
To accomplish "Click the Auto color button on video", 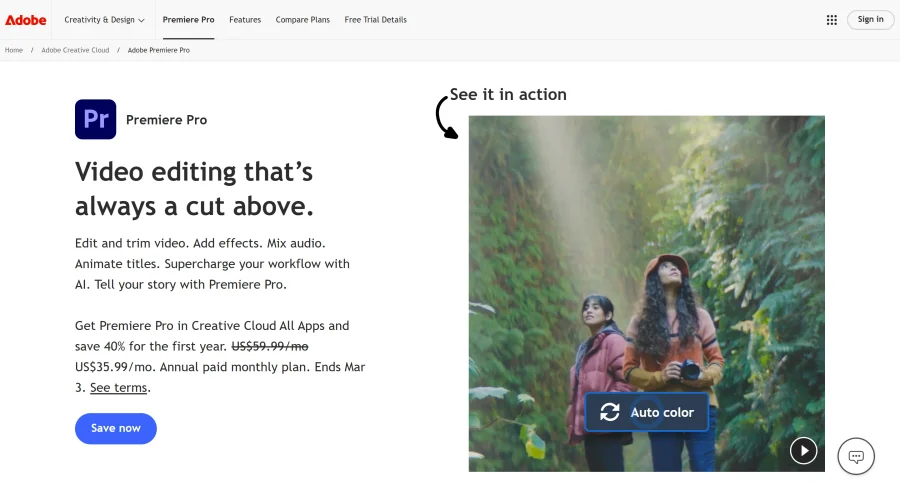I will tap(646, 412).
